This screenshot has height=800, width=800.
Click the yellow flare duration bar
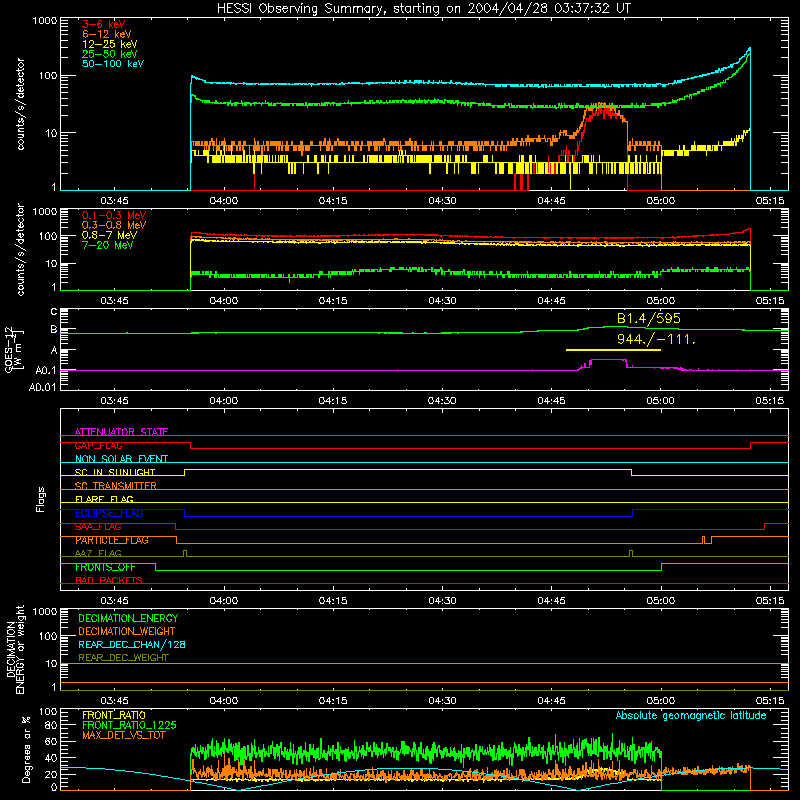click(x=613, y=350)
